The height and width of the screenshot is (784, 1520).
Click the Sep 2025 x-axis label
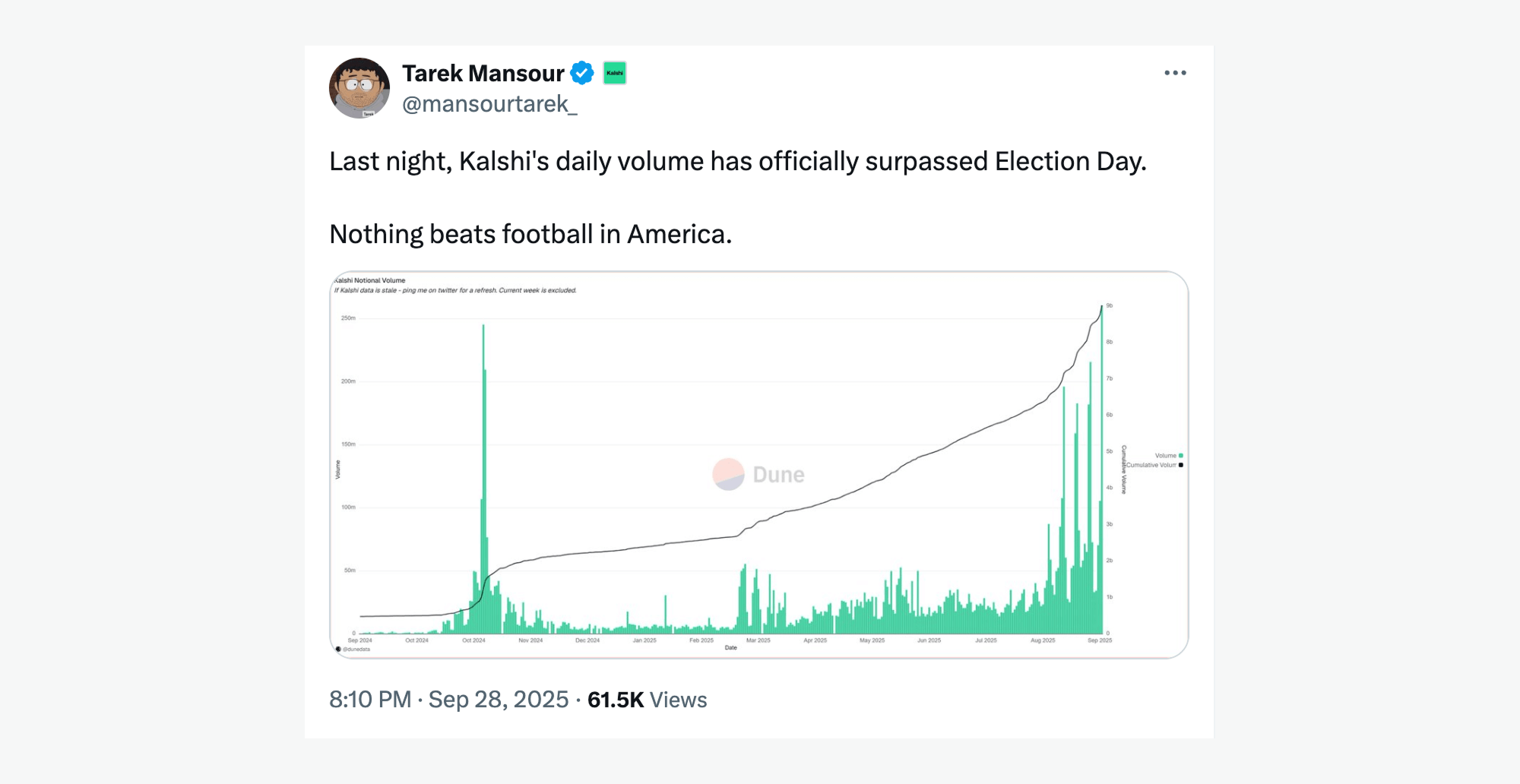(x=1099, y=640)
